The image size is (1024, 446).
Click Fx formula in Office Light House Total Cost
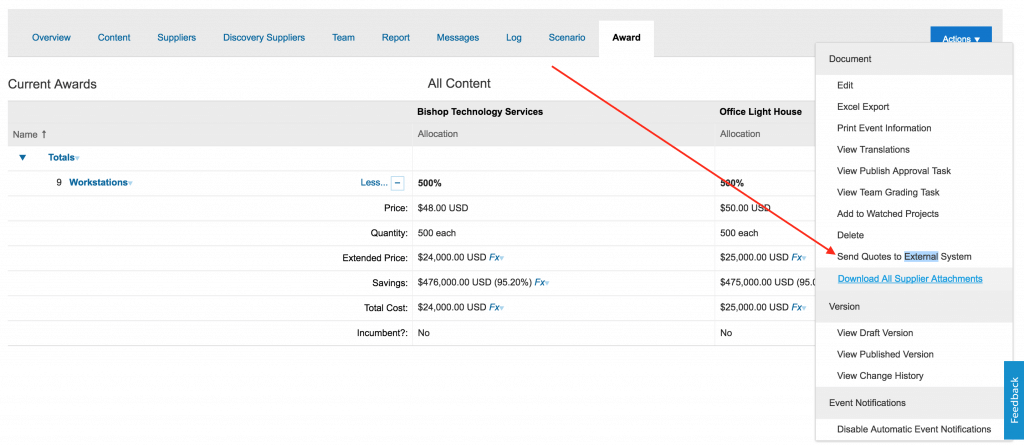[x=799, y=307]
